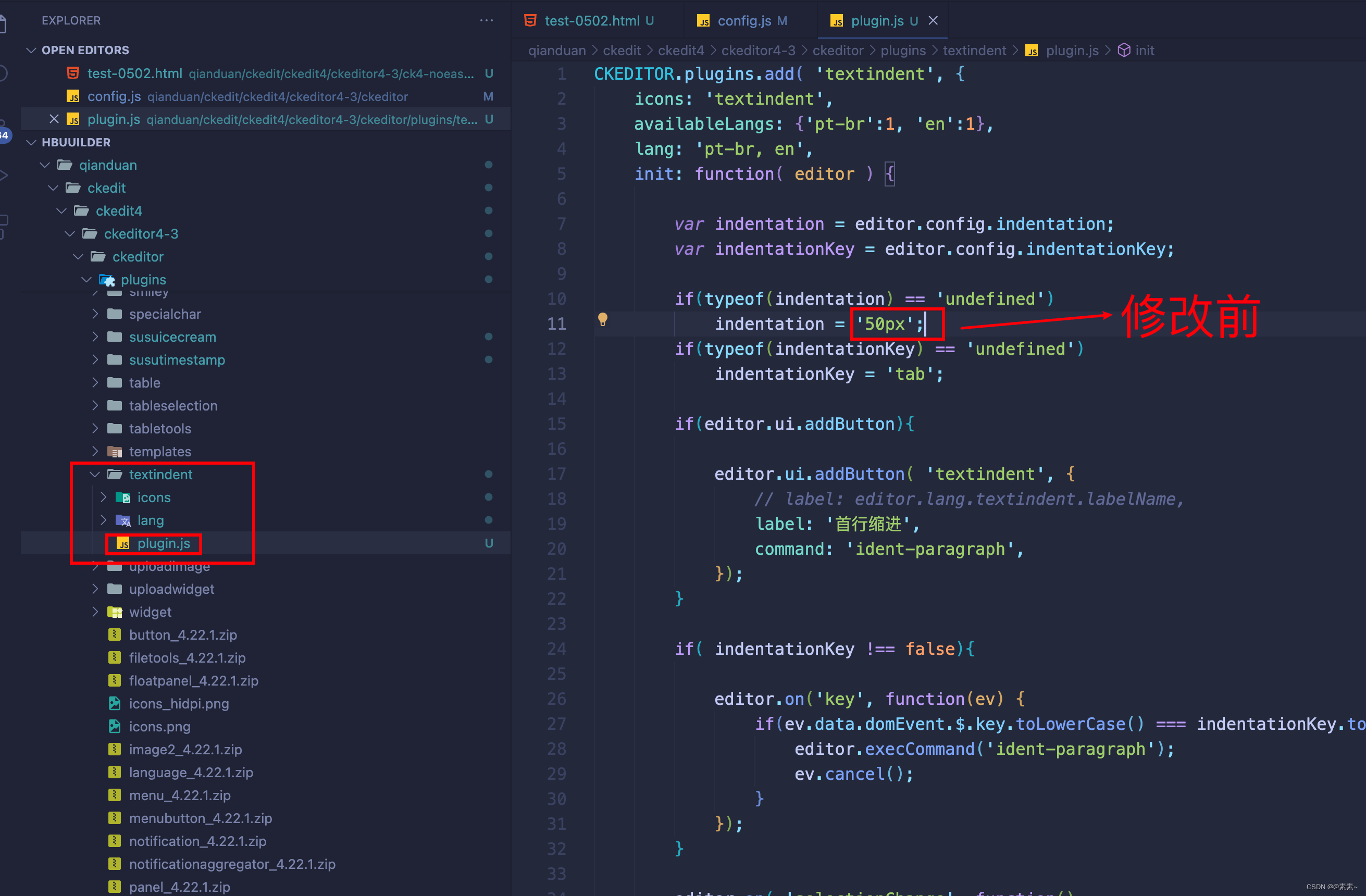This screenshot has height=896, width=1366.
Task: Close the plugin.js editor tab
Action: click(933, 21)
